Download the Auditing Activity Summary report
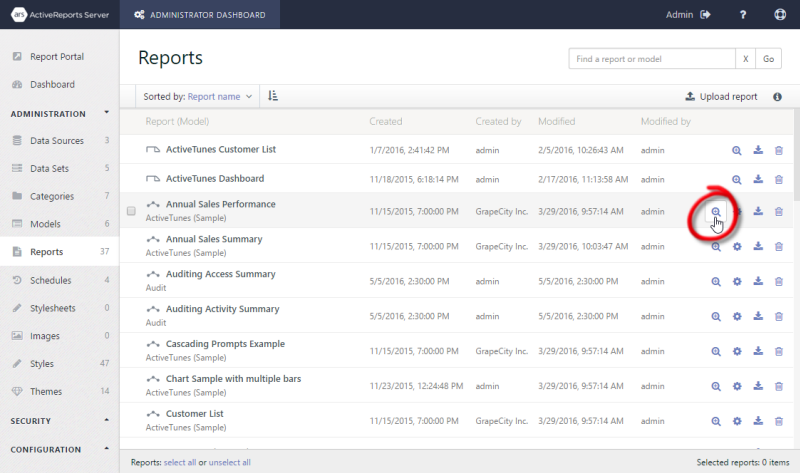Viewport: 800px width, 473px height. pos(758,316)
